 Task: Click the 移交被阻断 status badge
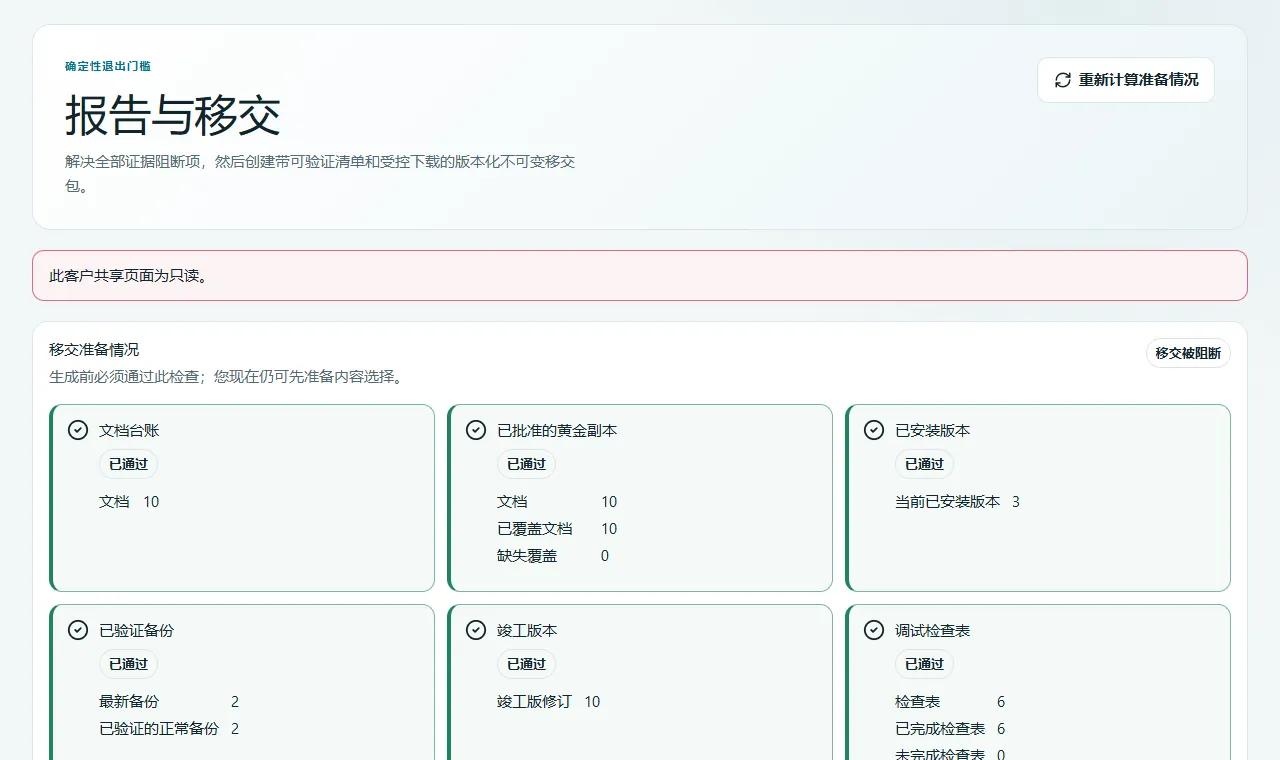coord(1188,353)
